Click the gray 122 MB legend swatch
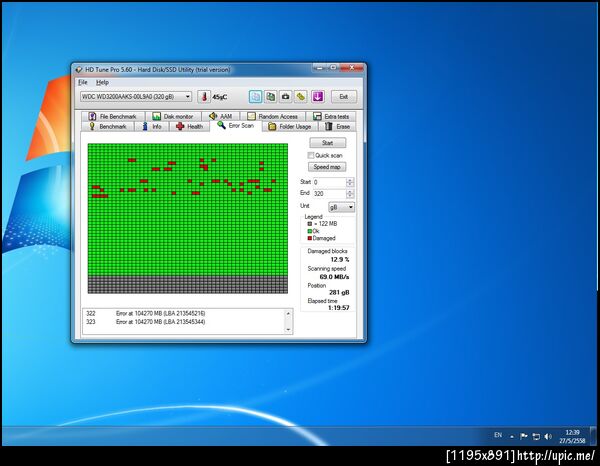 point(310,224)
